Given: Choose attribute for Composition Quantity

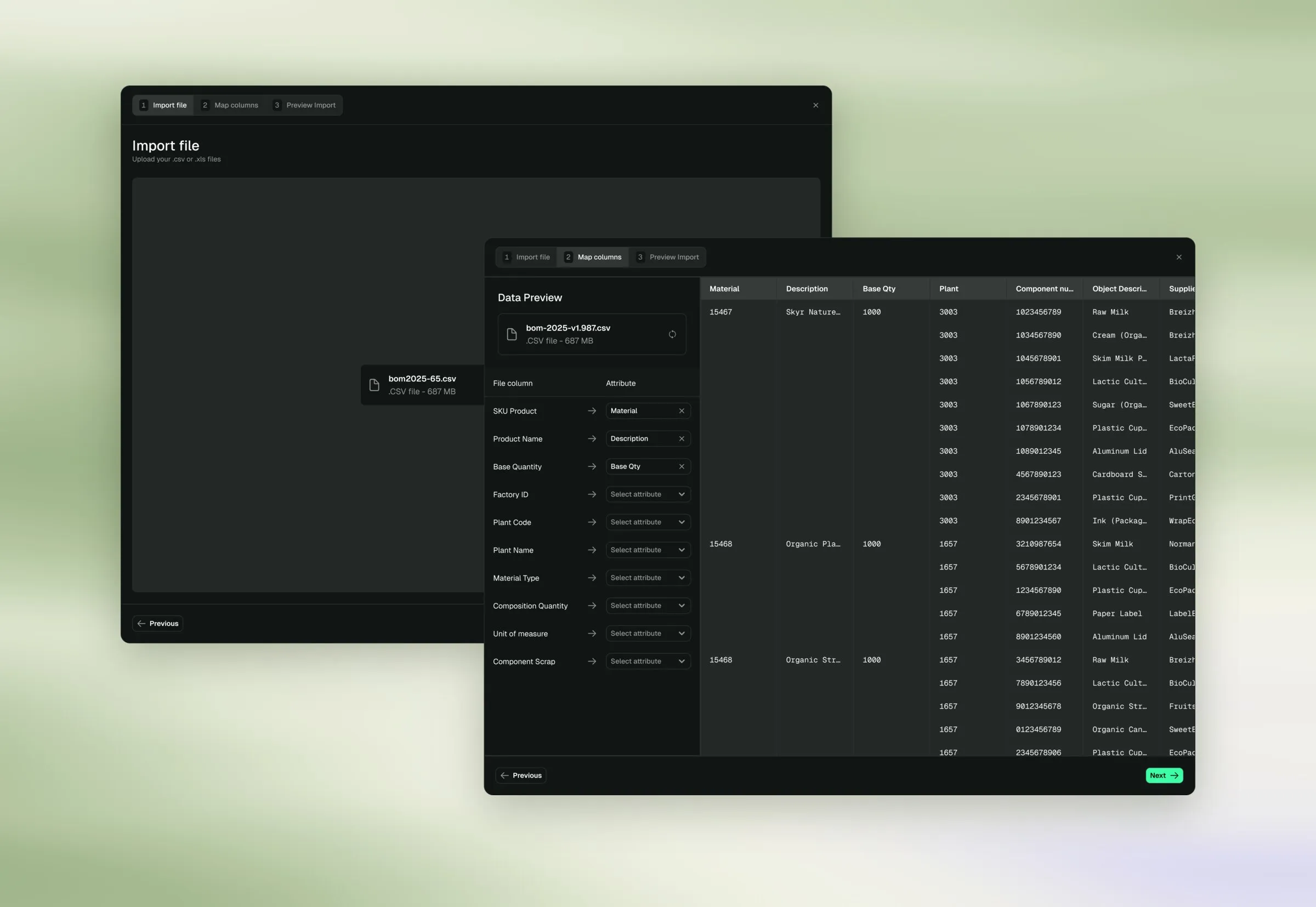Looking at the screenshot, I should [648, 606].
